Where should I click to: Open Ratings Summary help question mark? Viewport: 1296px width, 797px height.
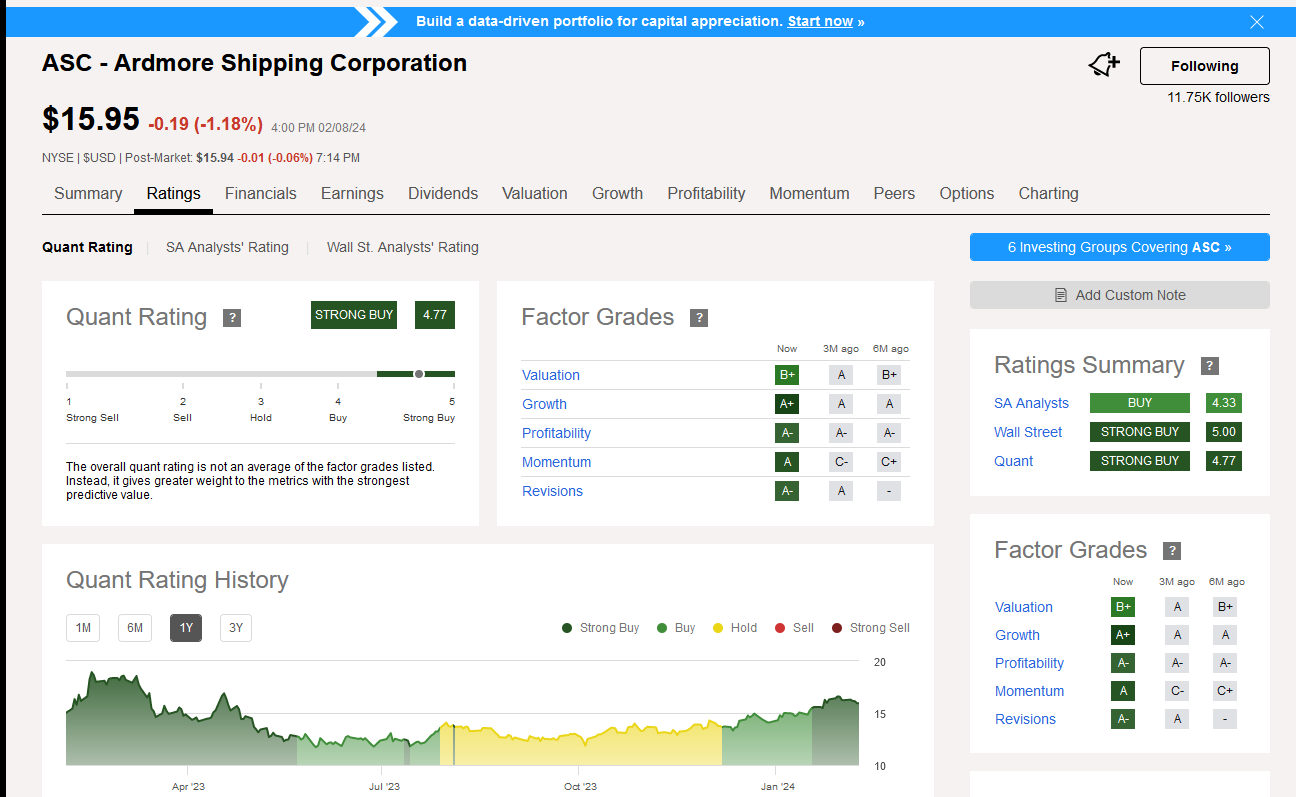click(1209, 366)
